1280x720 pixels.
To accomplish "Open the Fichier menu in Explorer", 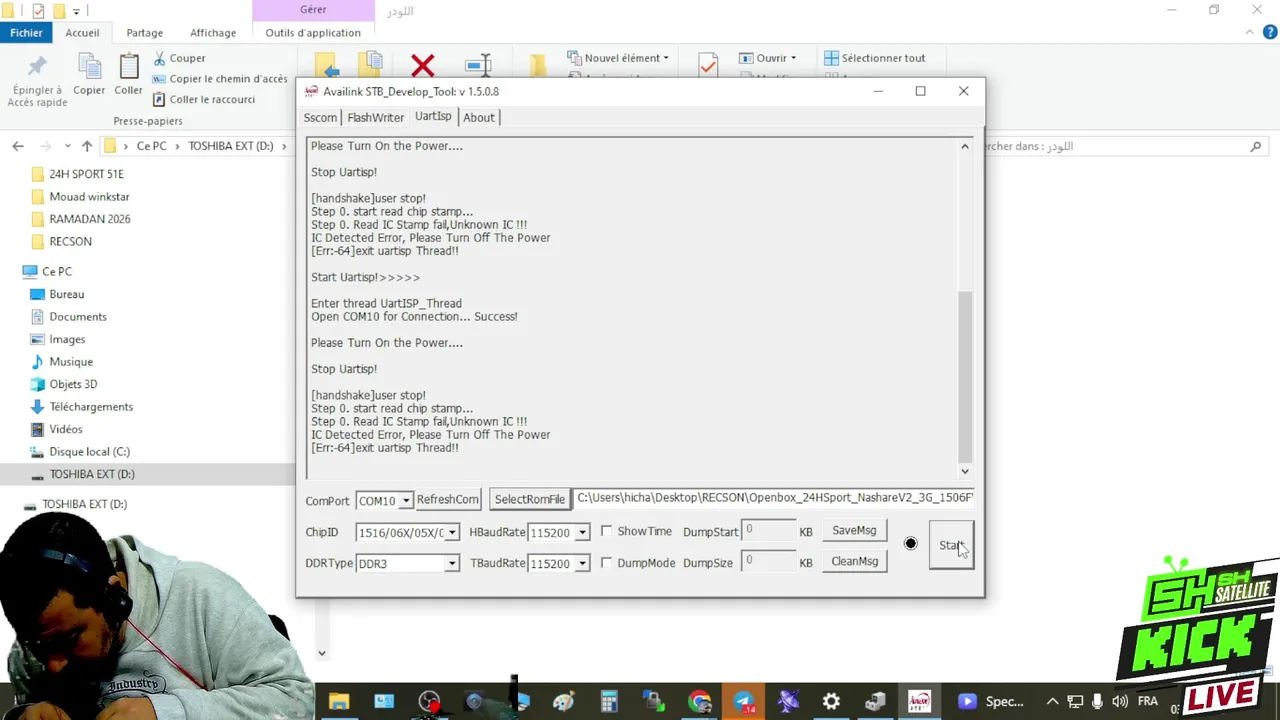I will (27, 33).
